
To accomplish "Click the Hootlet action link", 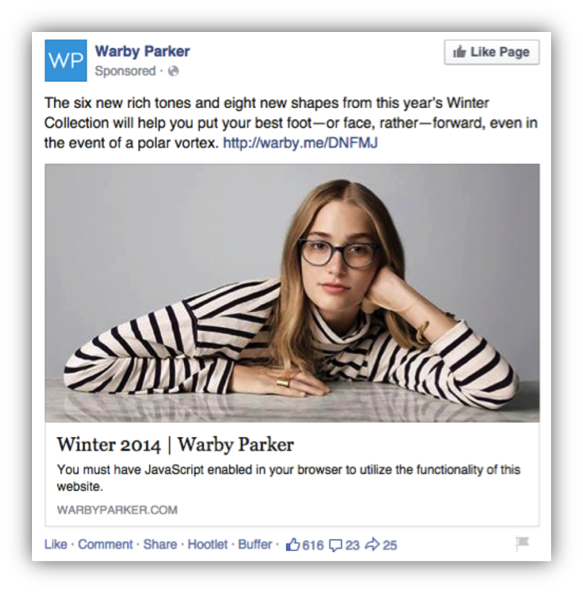I will [x=208, y=544].
